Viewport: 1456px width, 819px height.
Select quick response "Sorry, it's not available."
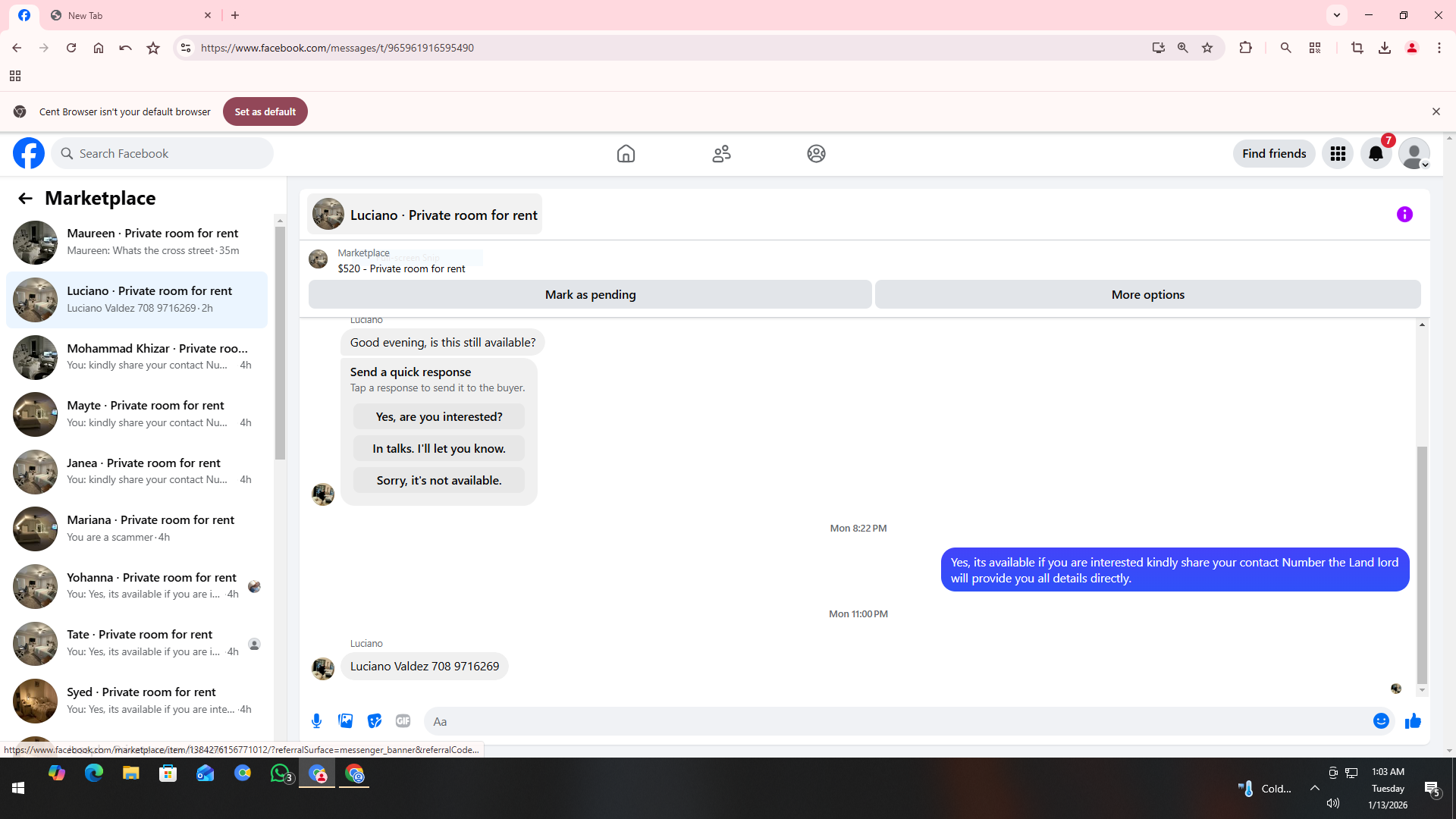coord(439,481)
